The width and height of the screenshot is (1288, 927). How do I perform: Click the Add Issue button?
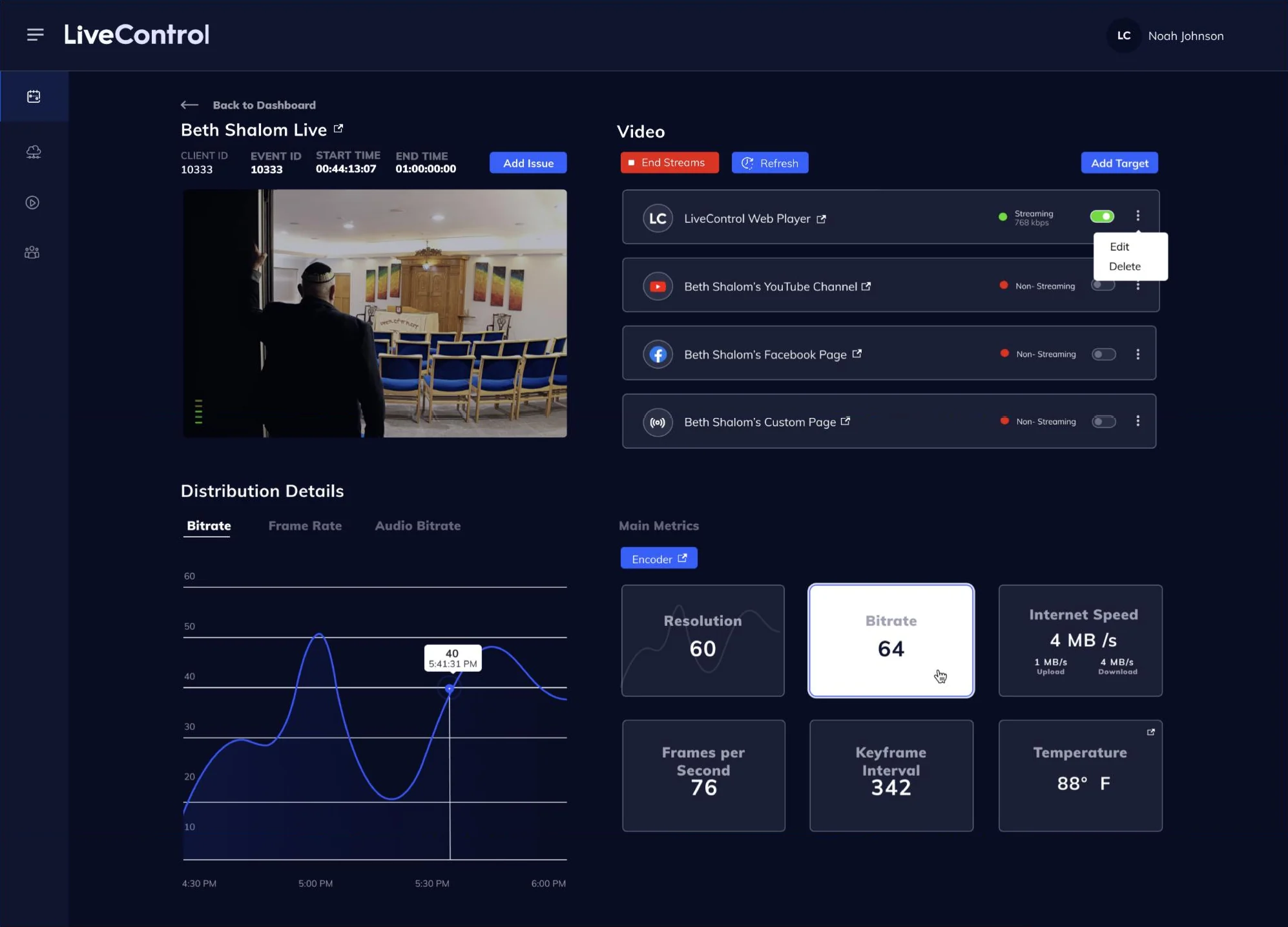point(528,163)
